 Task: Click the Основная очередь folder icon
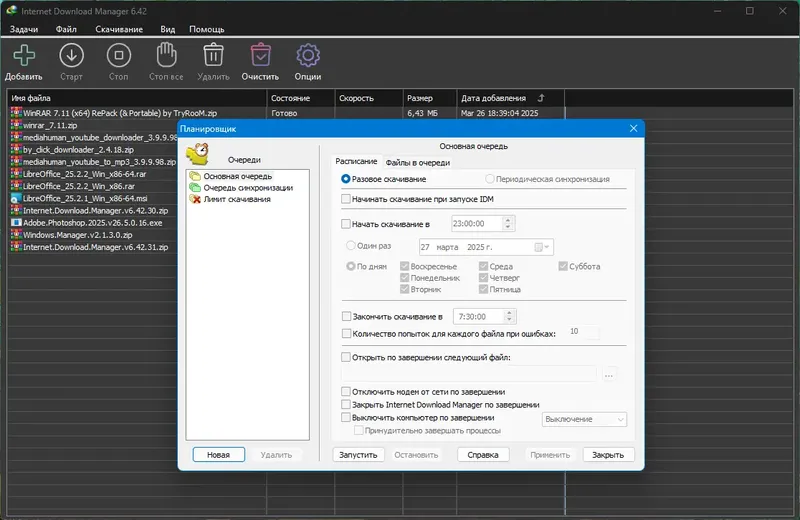[195, 176]
